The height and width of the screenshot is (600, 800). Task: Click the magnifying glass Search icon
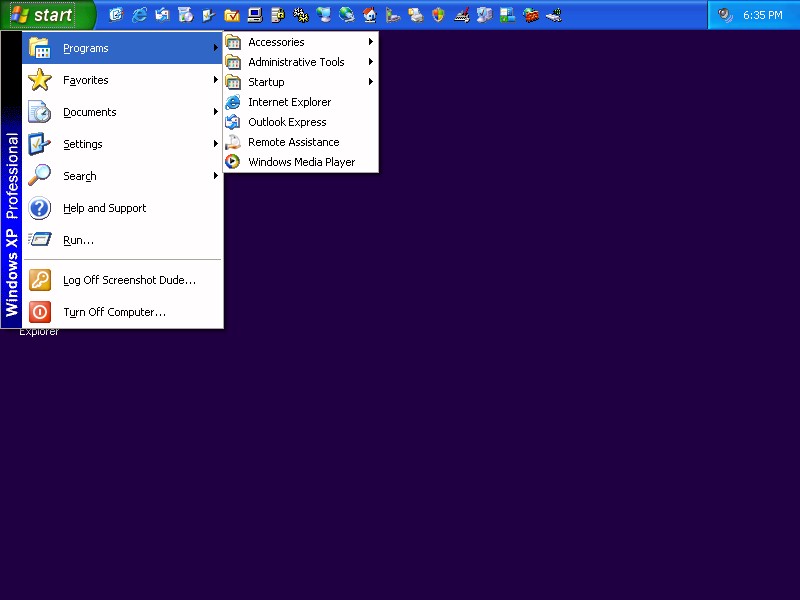tap(39, 176)
